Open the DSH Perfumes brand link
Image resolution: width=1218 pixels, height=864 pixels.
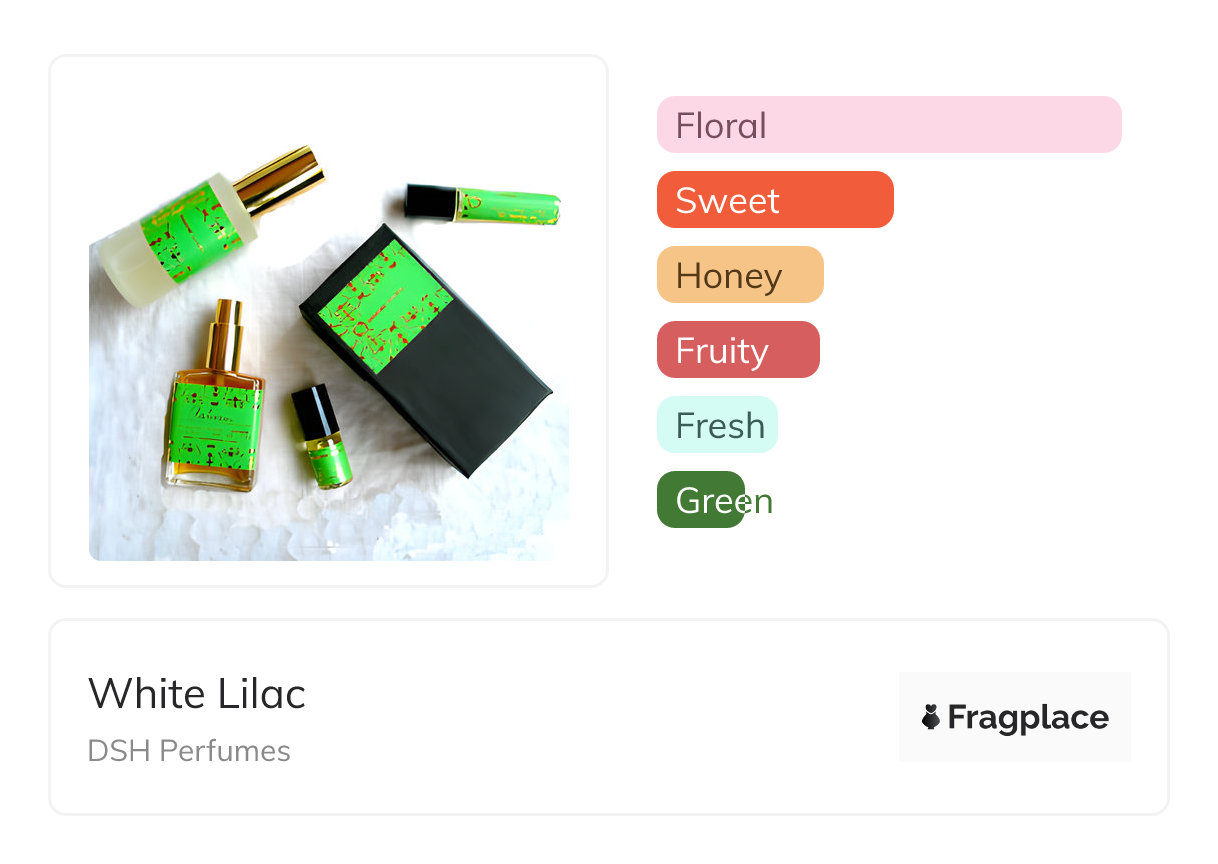tap(189, 751)
